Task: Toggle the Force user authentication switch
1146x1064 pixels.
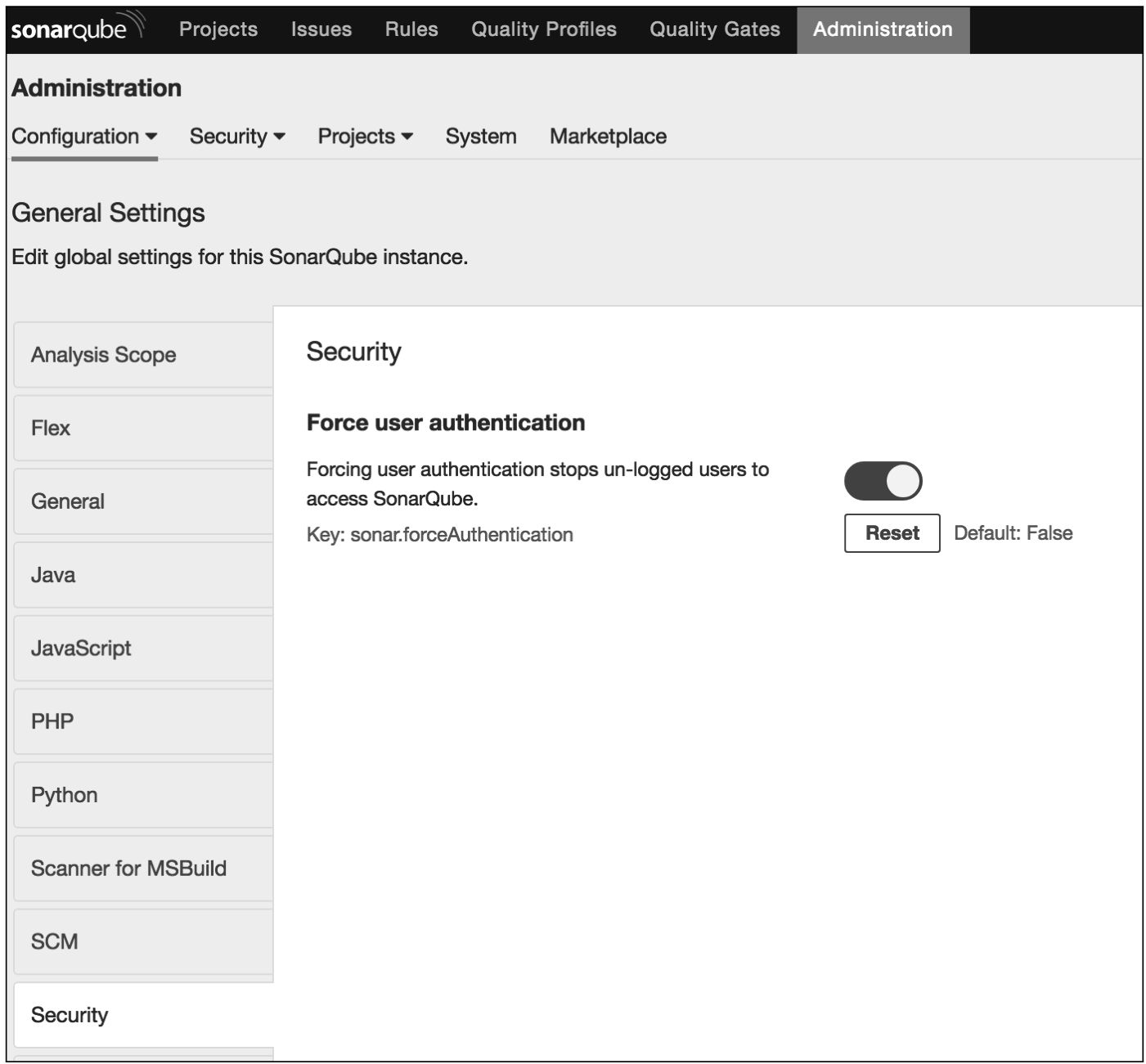Action: pyautogui.click(x=883, y=481)
